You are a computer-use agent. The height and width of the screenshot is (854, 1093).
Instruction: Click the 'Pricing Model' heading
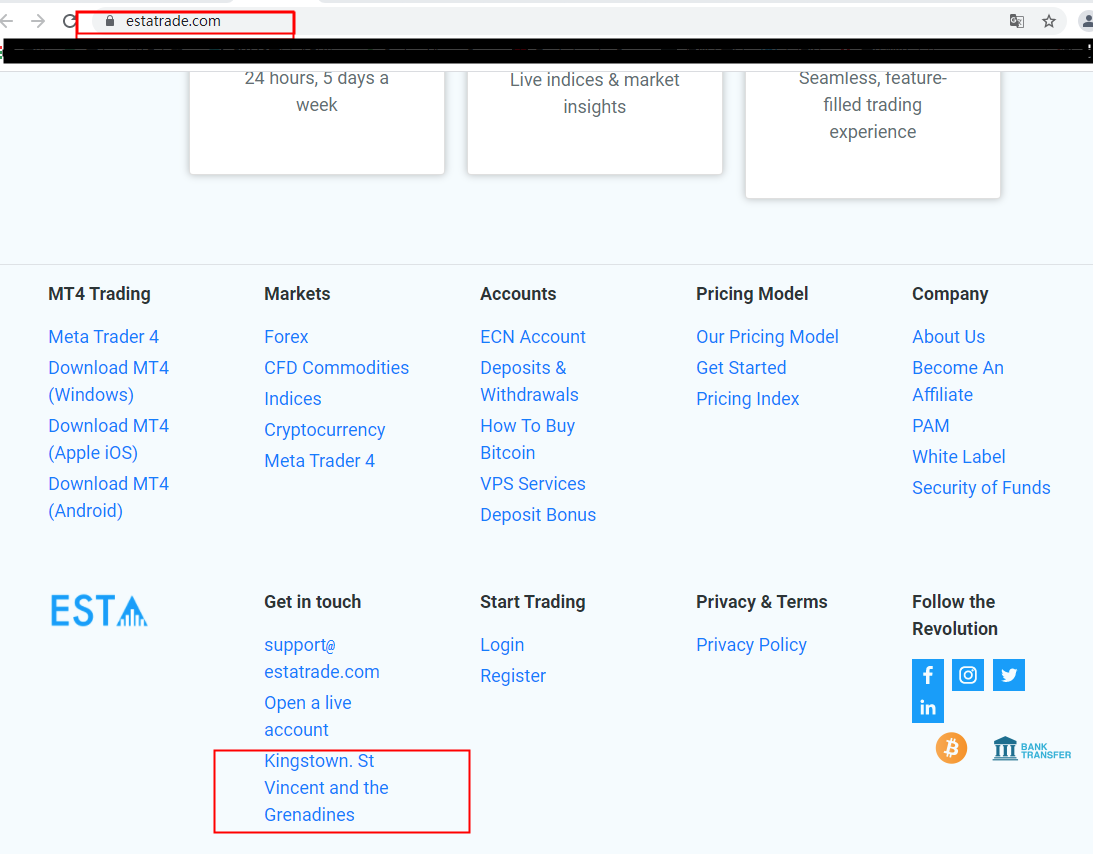[x=752, y=294]
